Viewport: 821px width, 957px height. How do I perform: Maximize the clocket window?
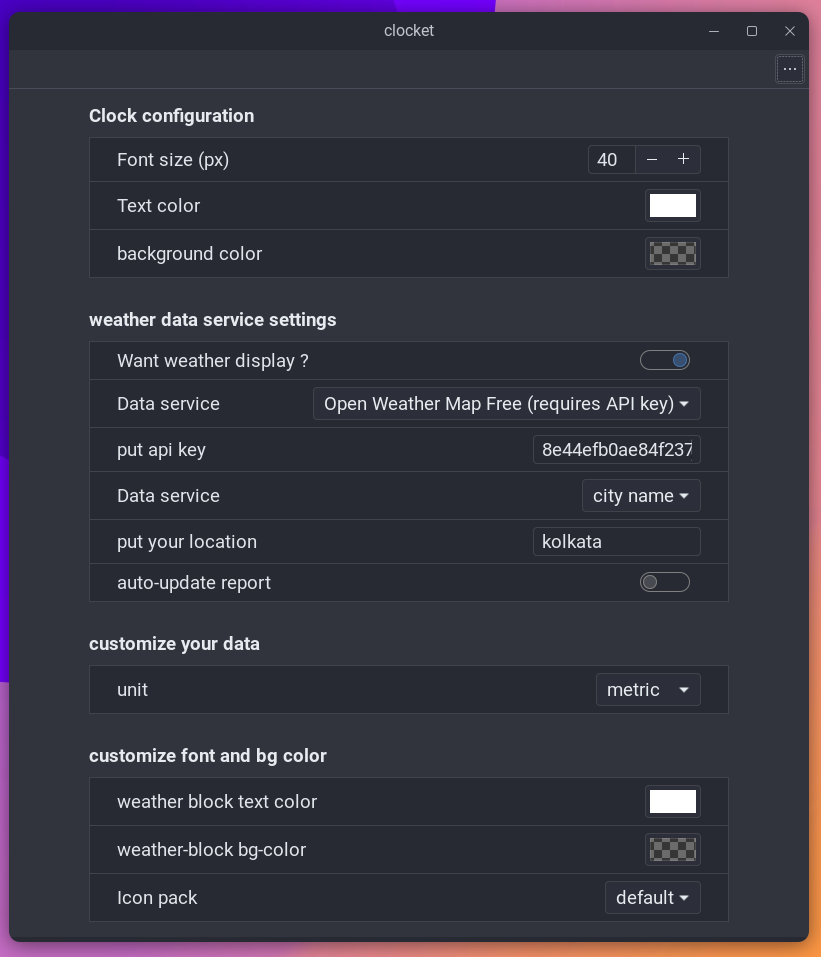751,31
